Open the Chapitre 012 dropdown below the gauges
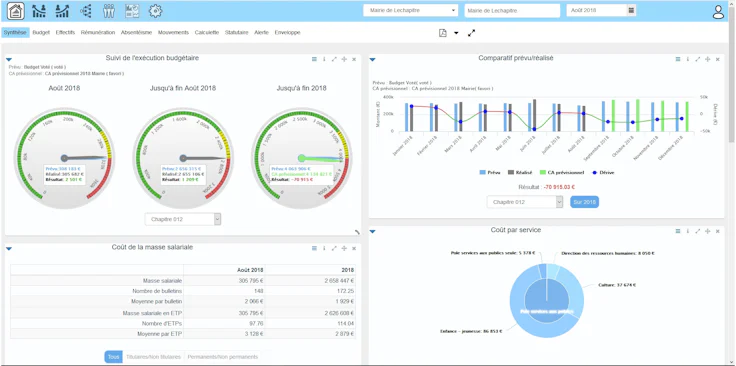This screenshot has height=366, width=736. tap(183, 219)
